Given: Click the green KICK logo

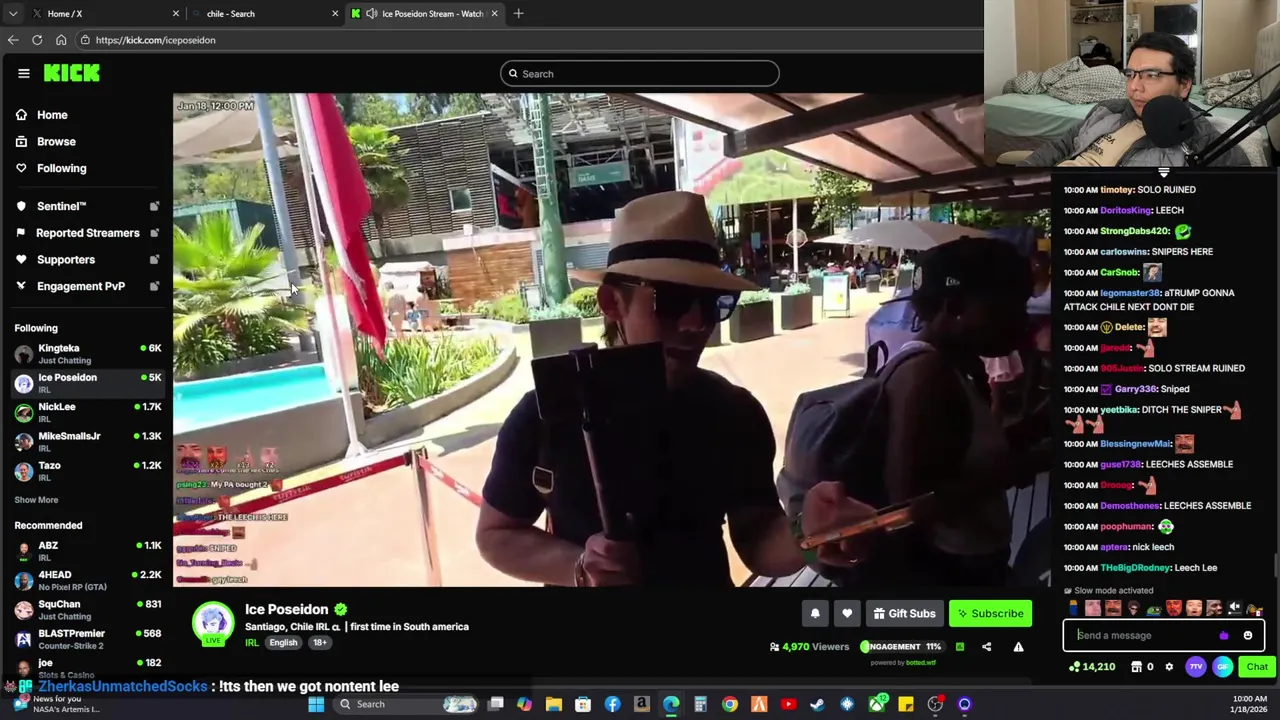Looking at the screenshot, I should 71,73.
